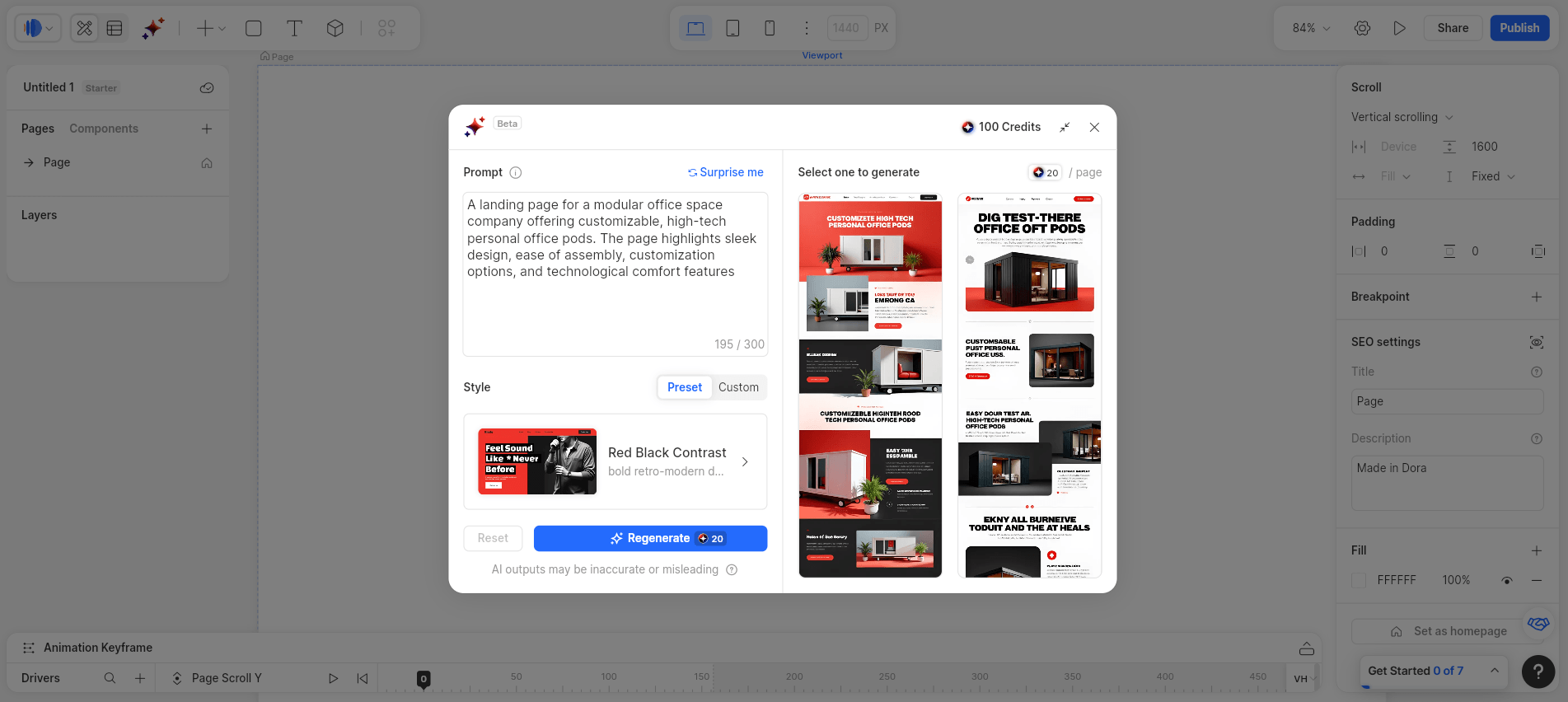Viewport: 1568px width, 702px height.
Task: Open the settings gear icon
Action: pyautogui.click(x=1362, y=28)
